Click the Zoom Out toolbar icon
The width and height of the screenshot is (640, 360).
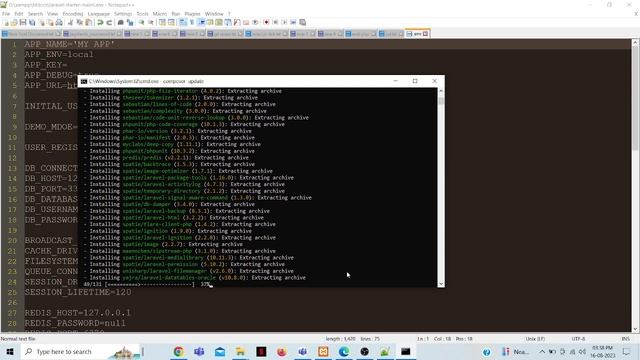click(x=151, y=22)
